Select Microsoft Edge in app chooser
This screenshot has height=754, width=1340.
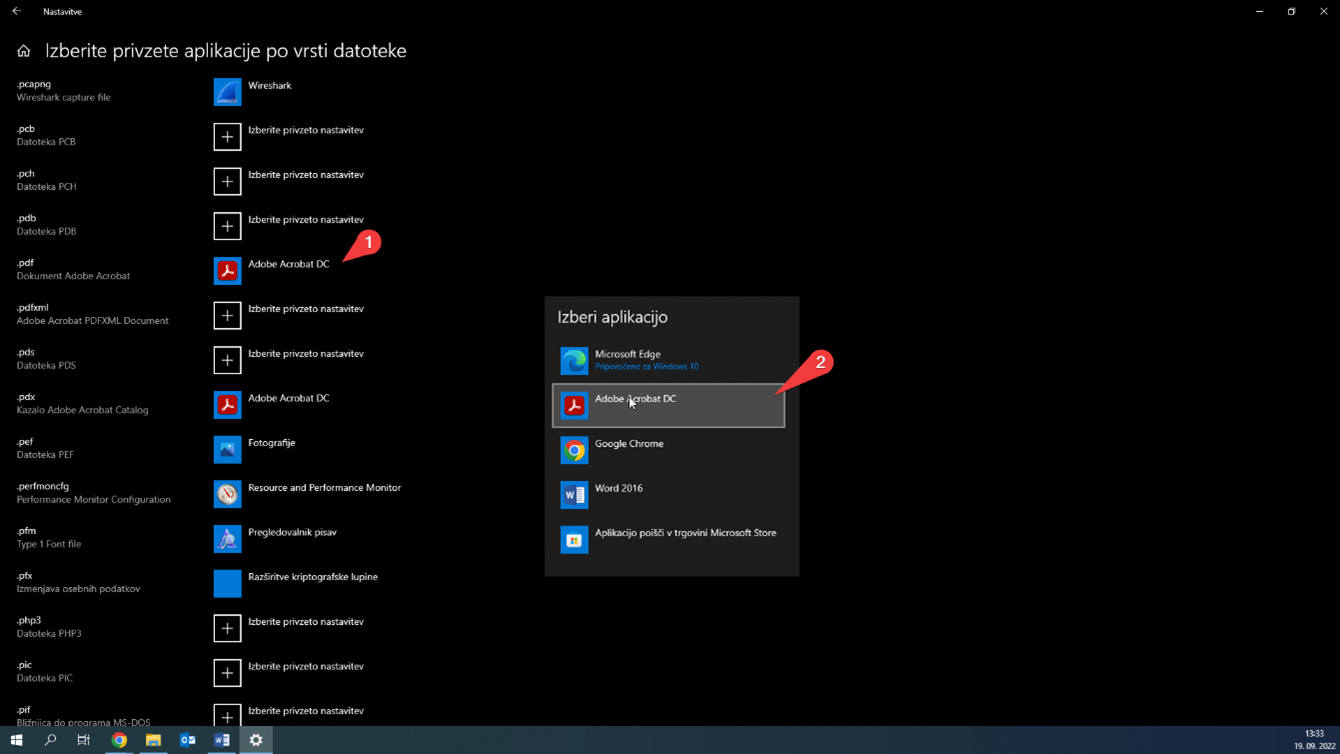pos(668,360)
